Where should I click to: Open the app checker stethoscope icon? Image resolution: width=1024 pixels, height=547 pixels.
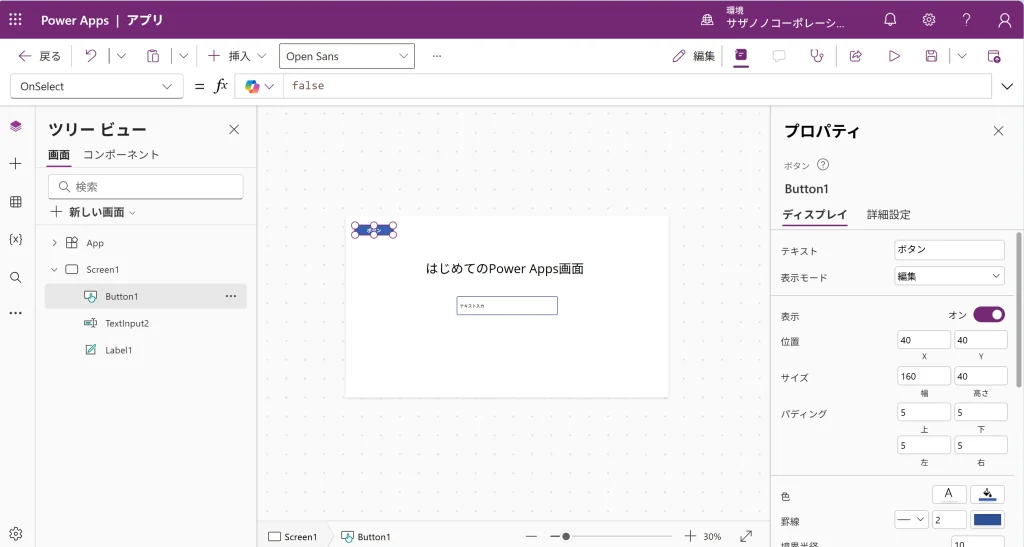817,56
